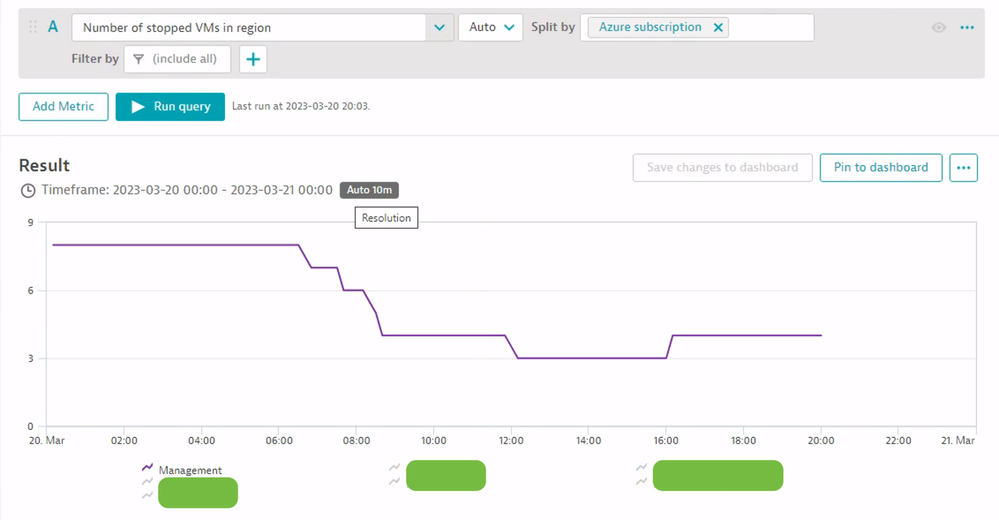Click the metric name input field
Viewport: 999px width, 520px height.
pyautogui.click(x=250, y=28)
